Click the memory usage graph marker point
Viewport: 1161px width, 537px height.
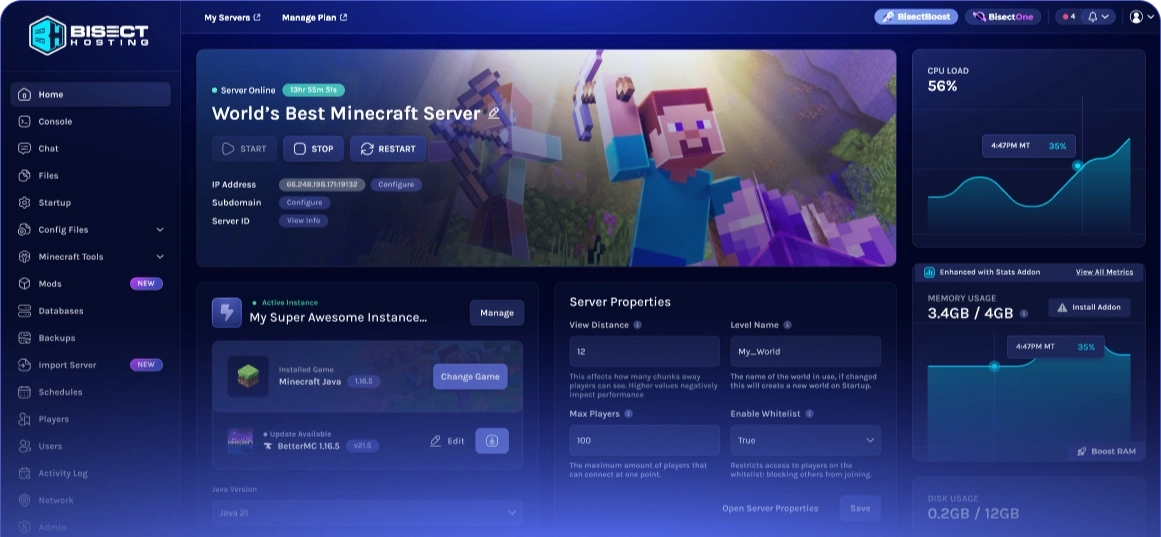(x=994, y=366)
